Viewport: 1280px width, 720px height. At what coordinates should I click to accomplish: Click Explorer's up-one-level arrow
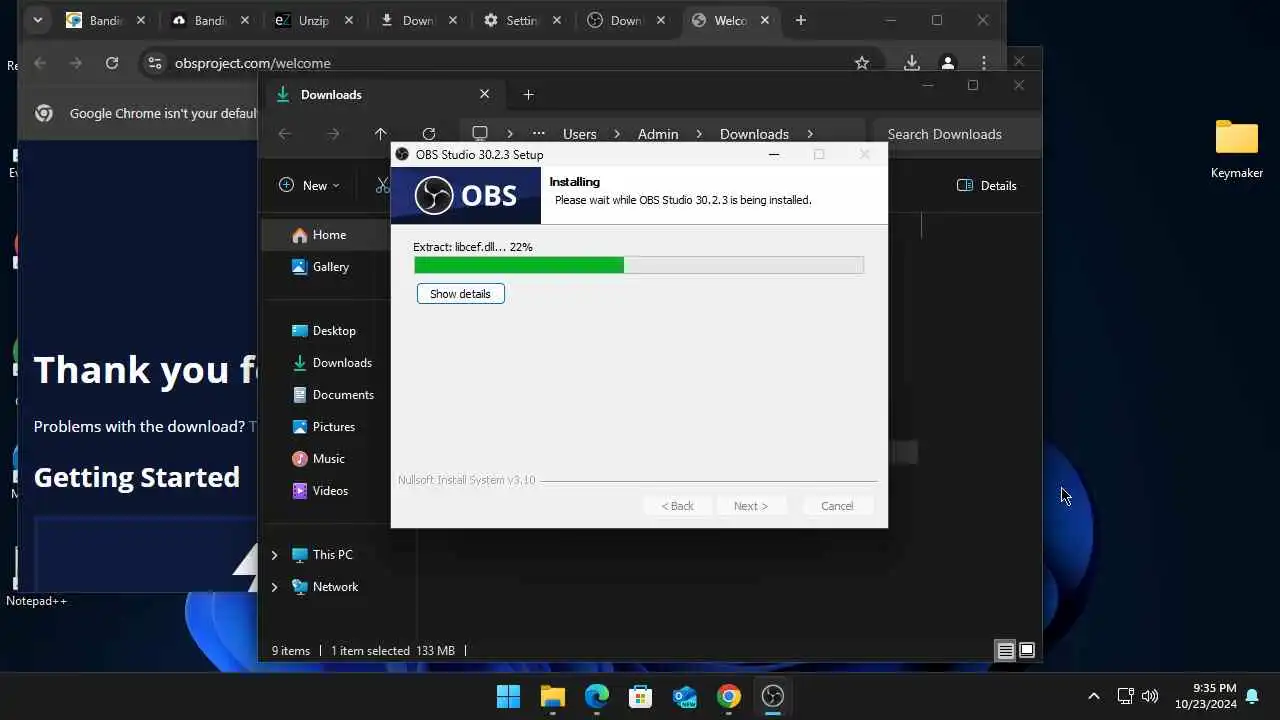pos(380,134)
